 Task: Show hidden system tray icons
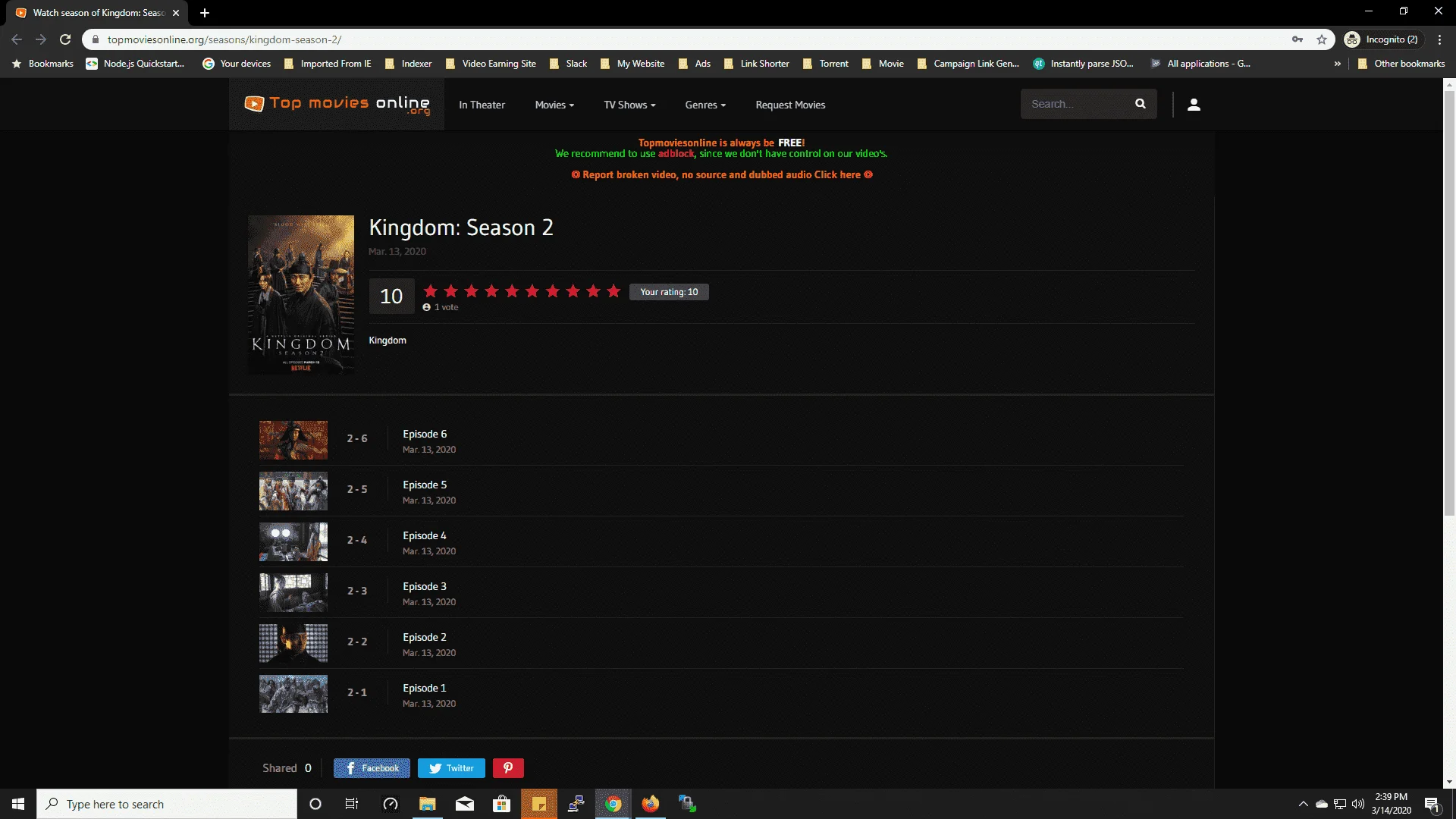tap(1303, 804)
